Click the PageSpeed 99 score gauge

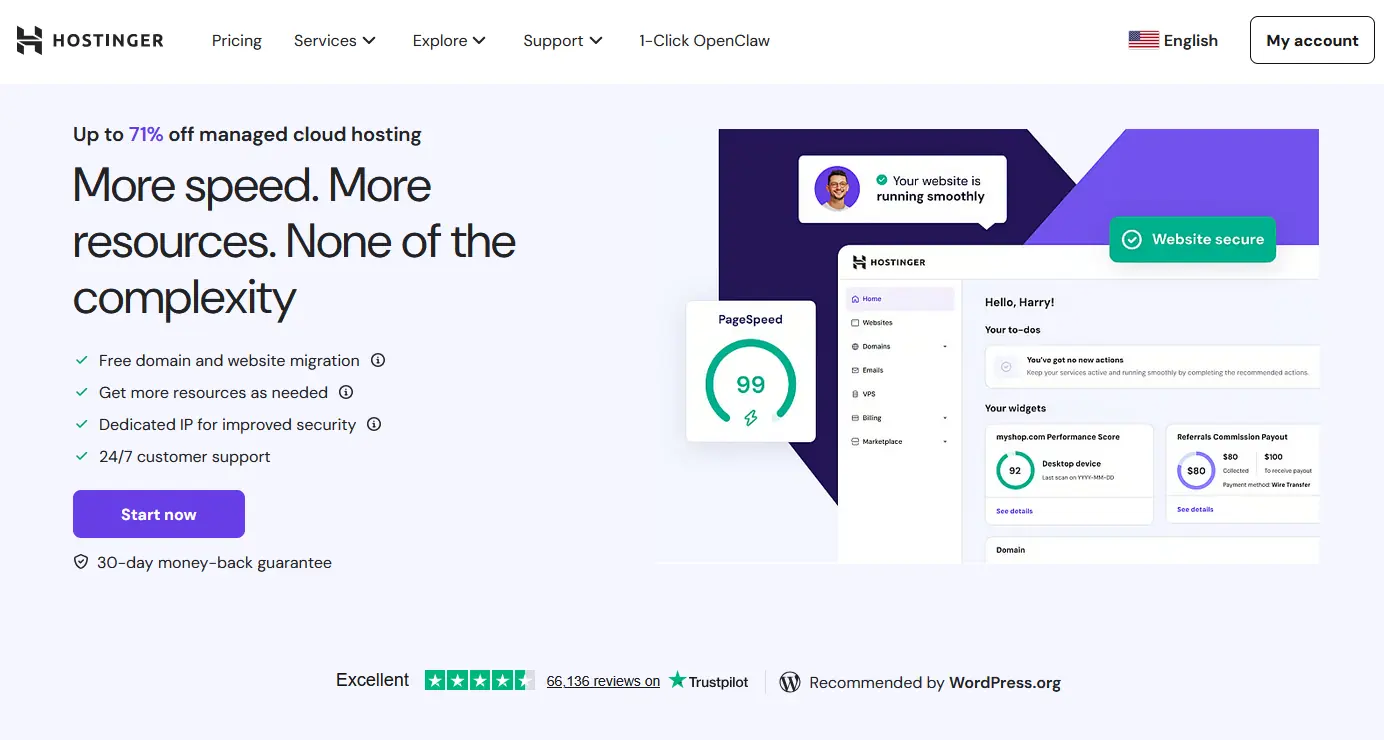751,384
